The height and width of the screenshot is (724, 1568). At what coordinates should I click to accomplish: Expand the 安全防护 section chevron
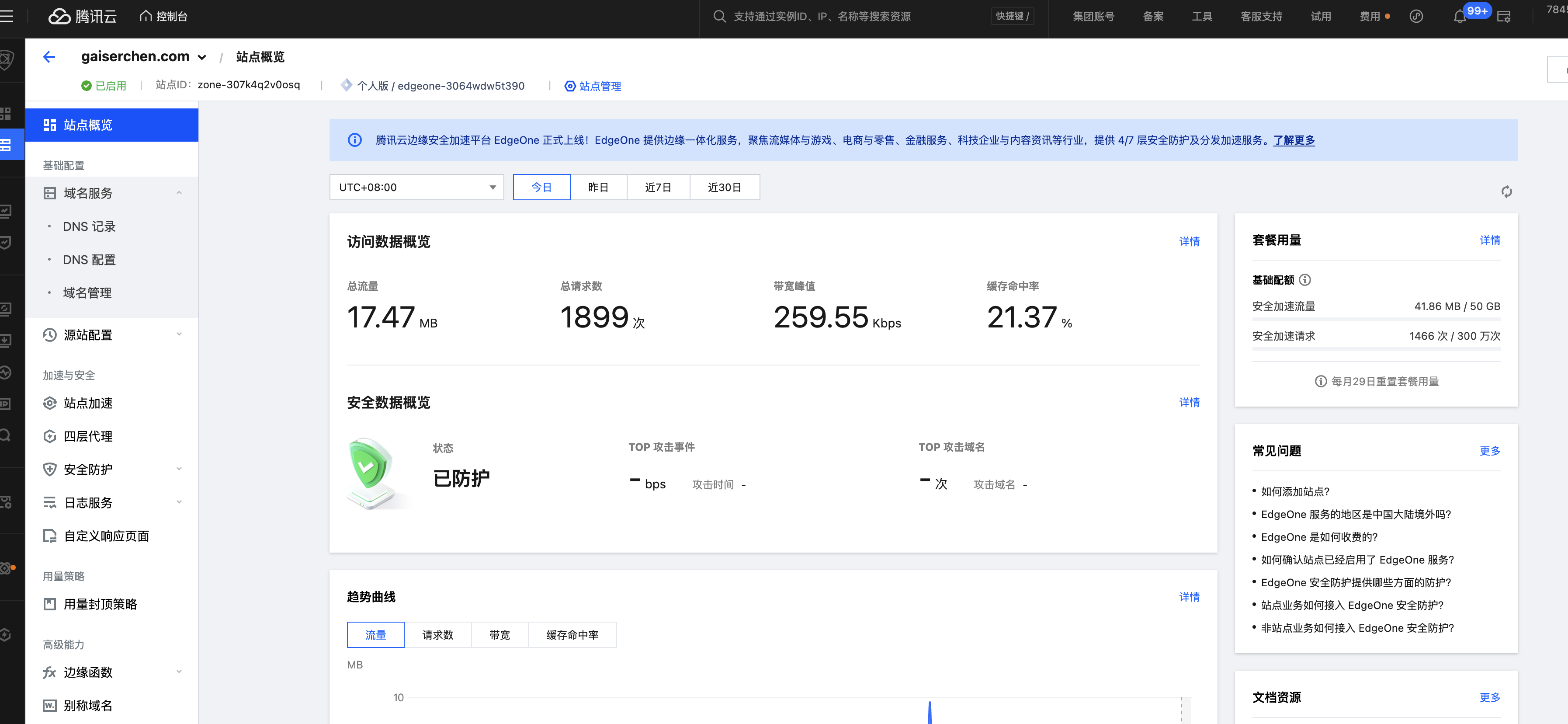[179, 469]
